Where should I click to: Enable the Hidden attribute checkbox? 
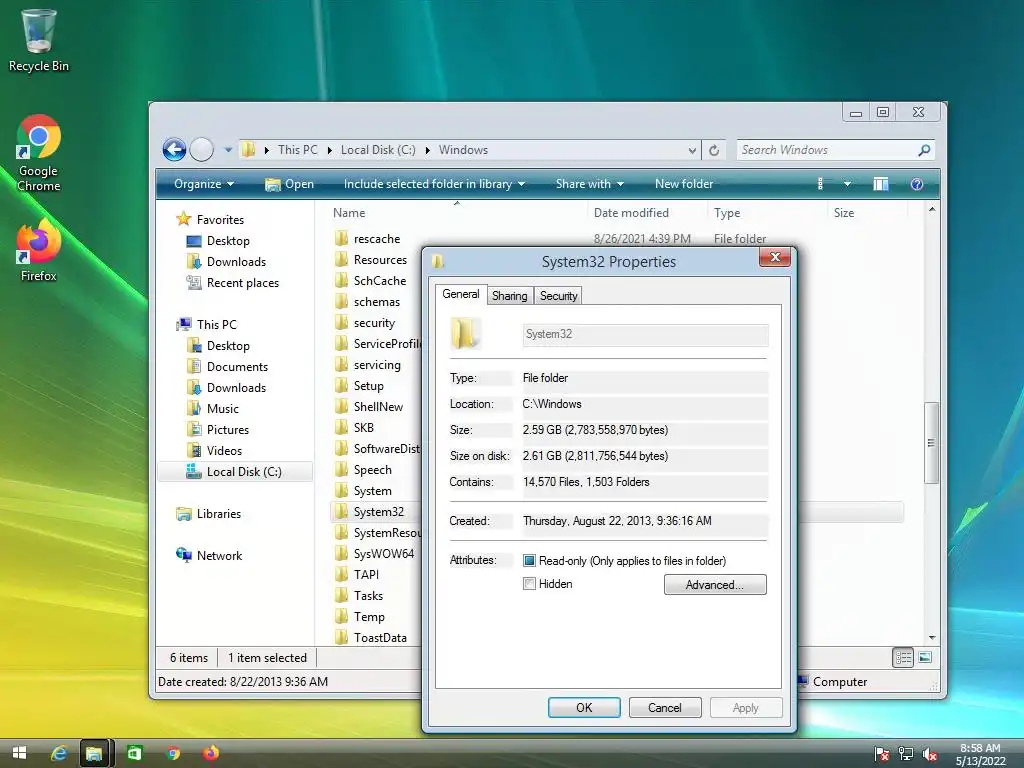pyautogui.click(x=530, y=584)
